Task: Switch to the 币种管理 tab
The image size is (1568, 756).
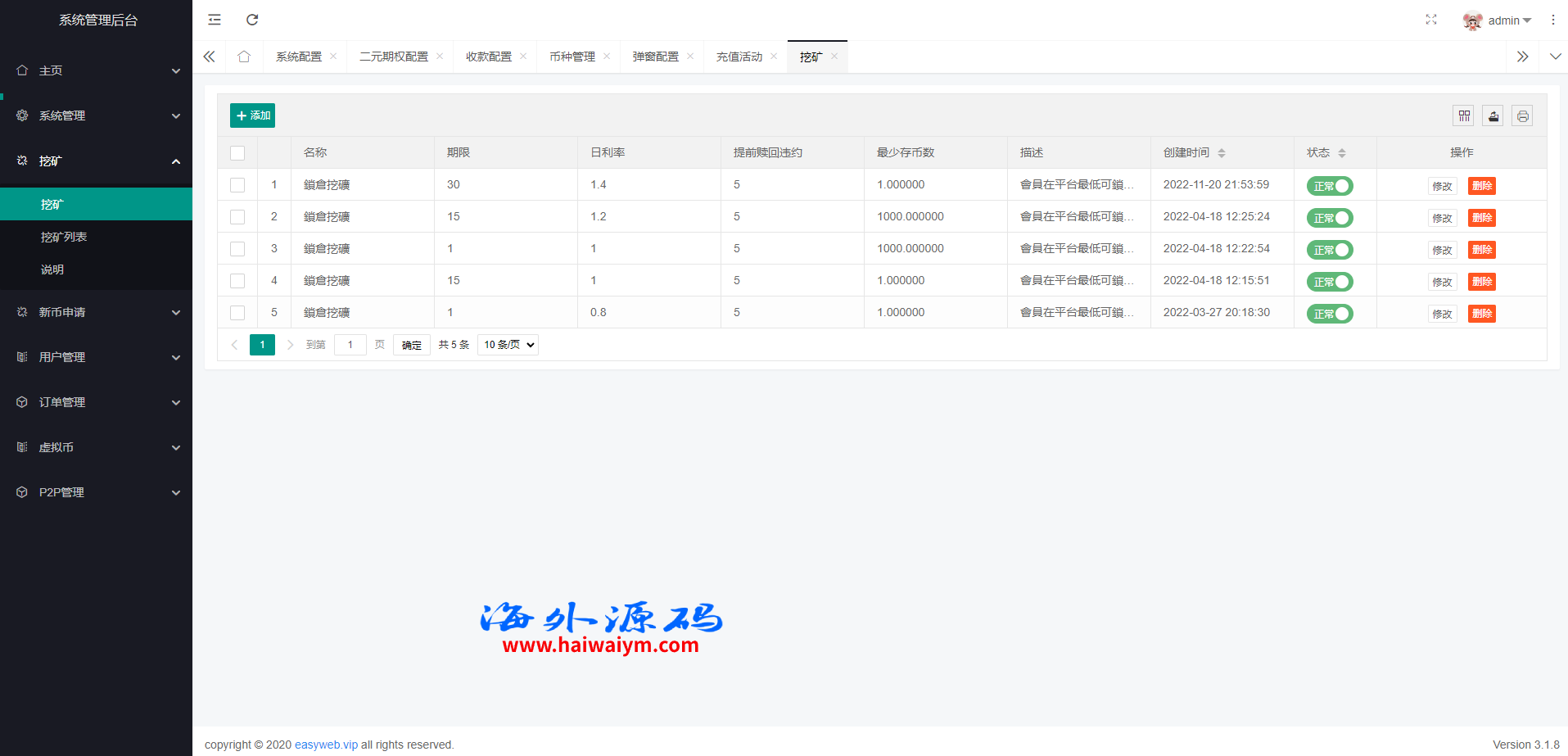Action: click(572, 57)
